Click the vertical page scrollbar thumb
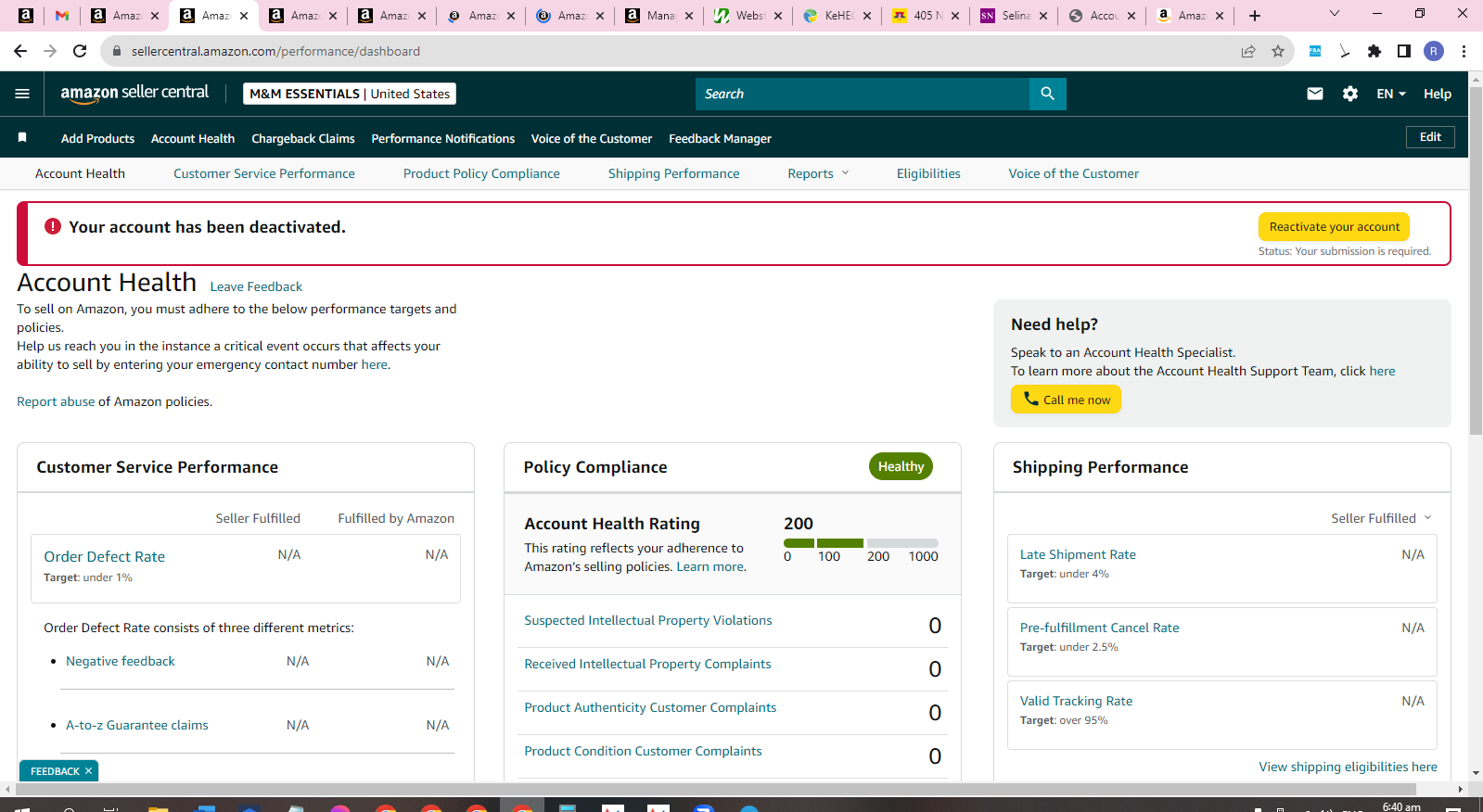The image size is (1483, 812). (1476, 260)
